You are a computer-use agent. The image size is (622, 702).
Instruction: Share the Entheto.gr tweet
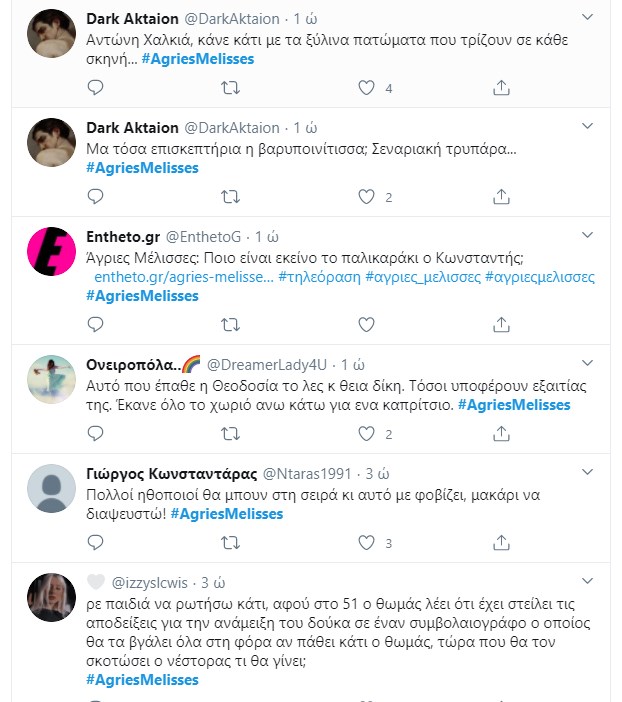(x=502, y=325)
